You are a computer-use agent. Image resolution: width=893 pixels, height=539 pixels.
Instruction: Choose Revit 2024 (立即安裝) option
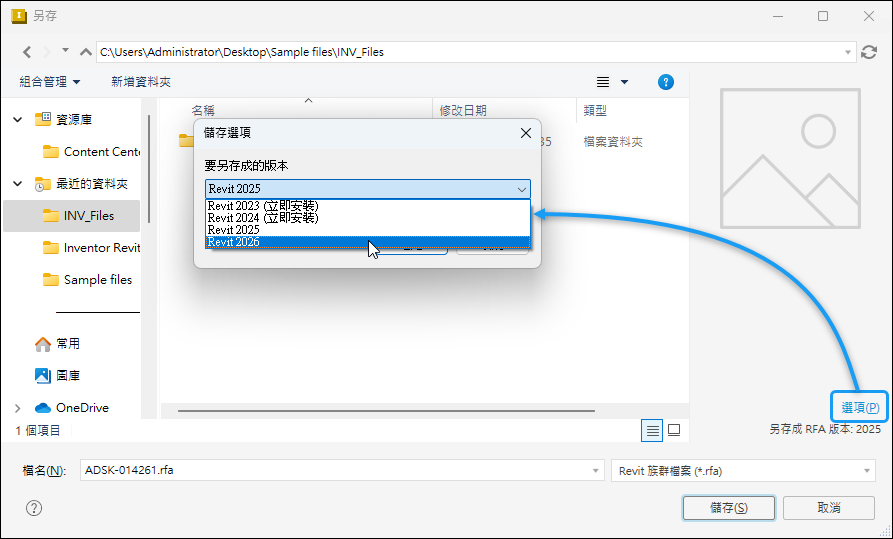(367, 218)
